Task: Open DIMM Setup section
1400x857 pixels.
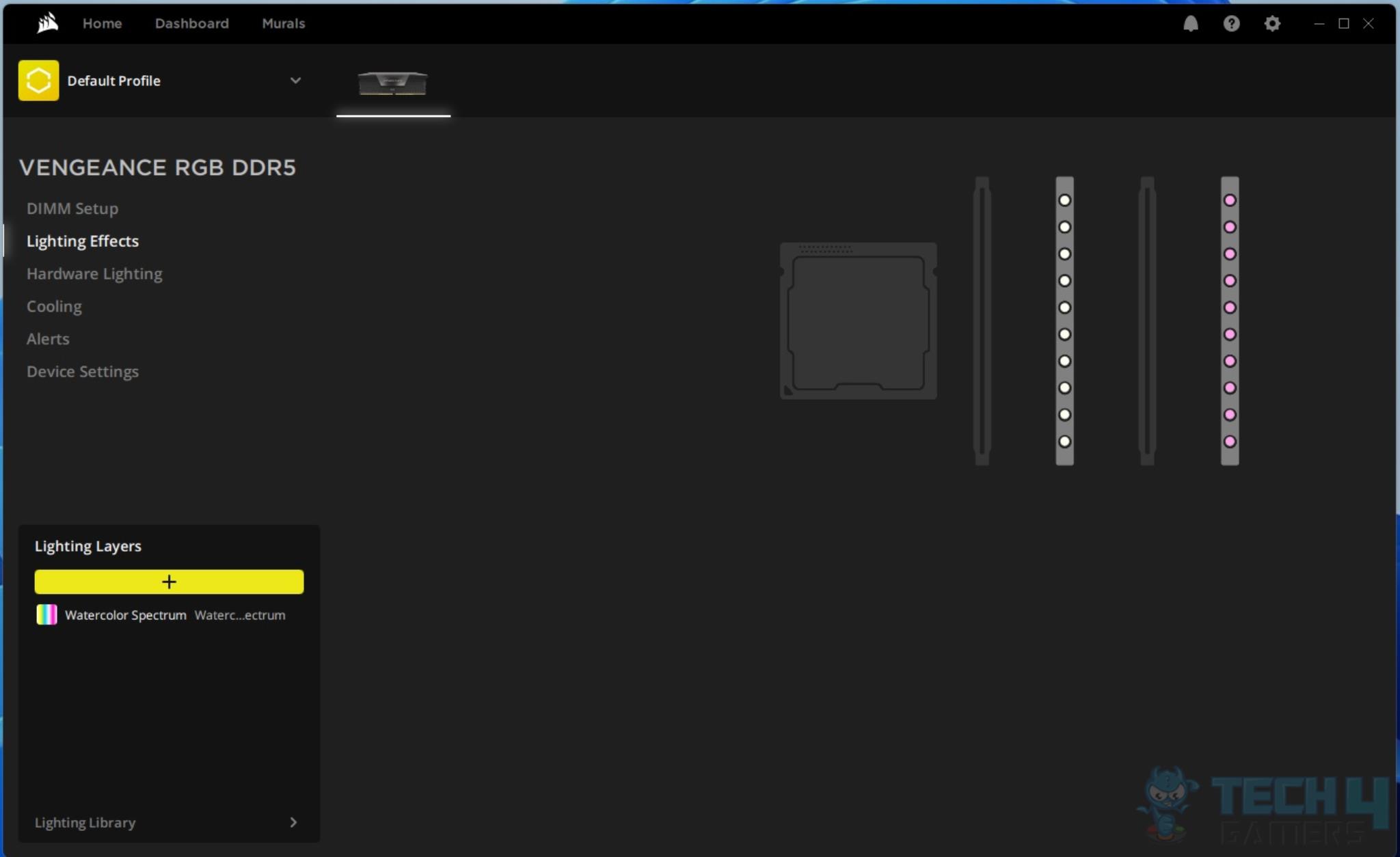Action: coord(72,208)
